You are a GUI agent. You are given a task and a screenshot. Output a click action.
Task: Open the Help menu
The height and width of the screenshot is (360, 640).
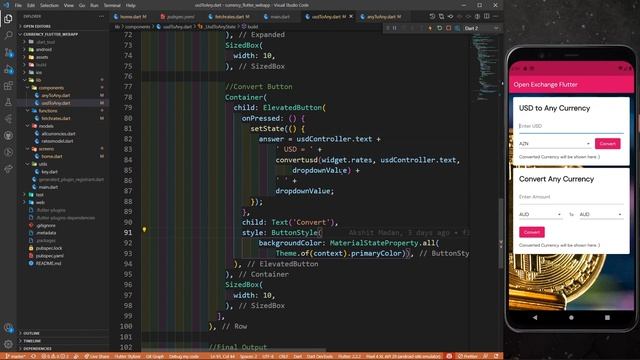[x=131, y=5]
